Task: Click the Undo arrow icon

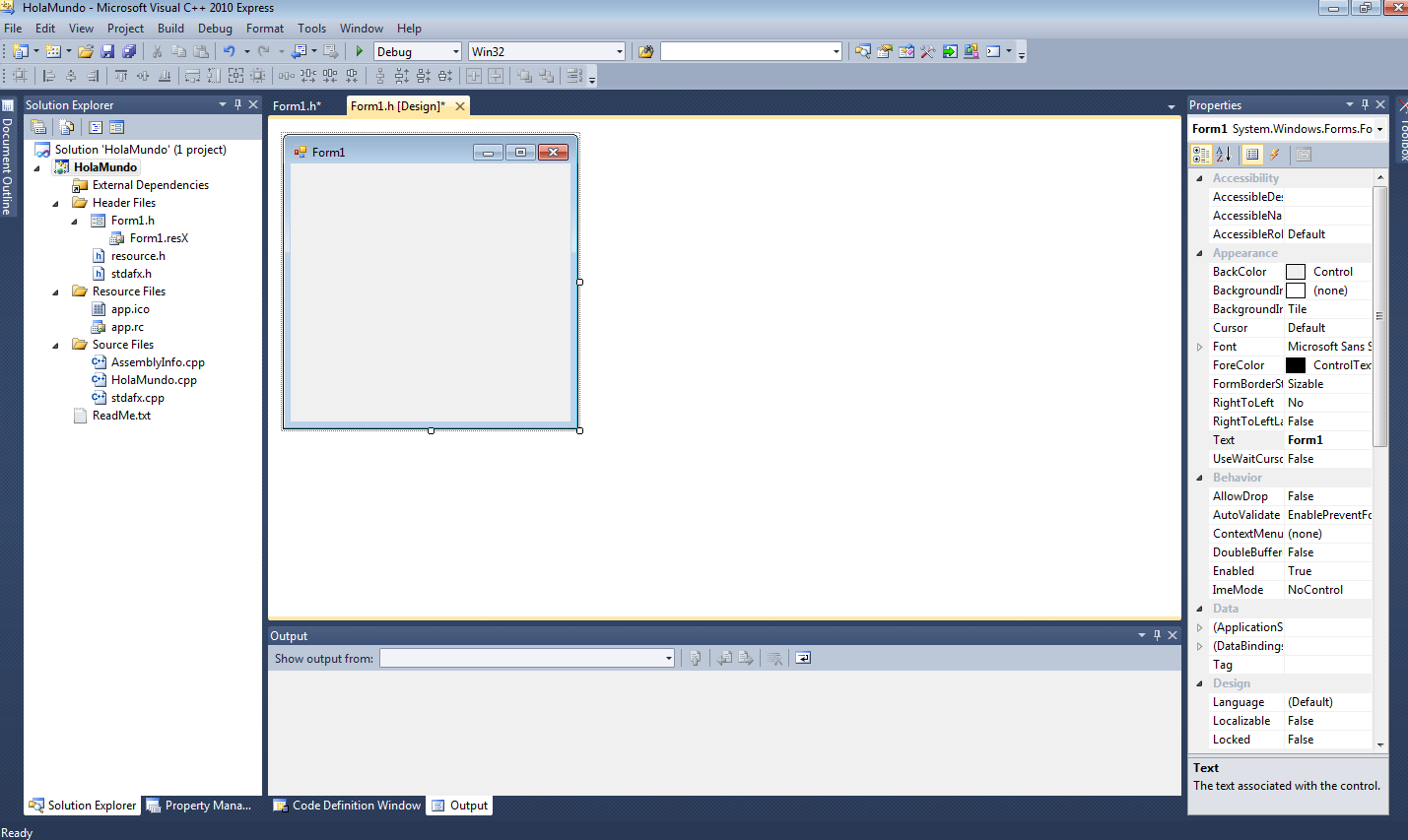Action: point(230,51)
